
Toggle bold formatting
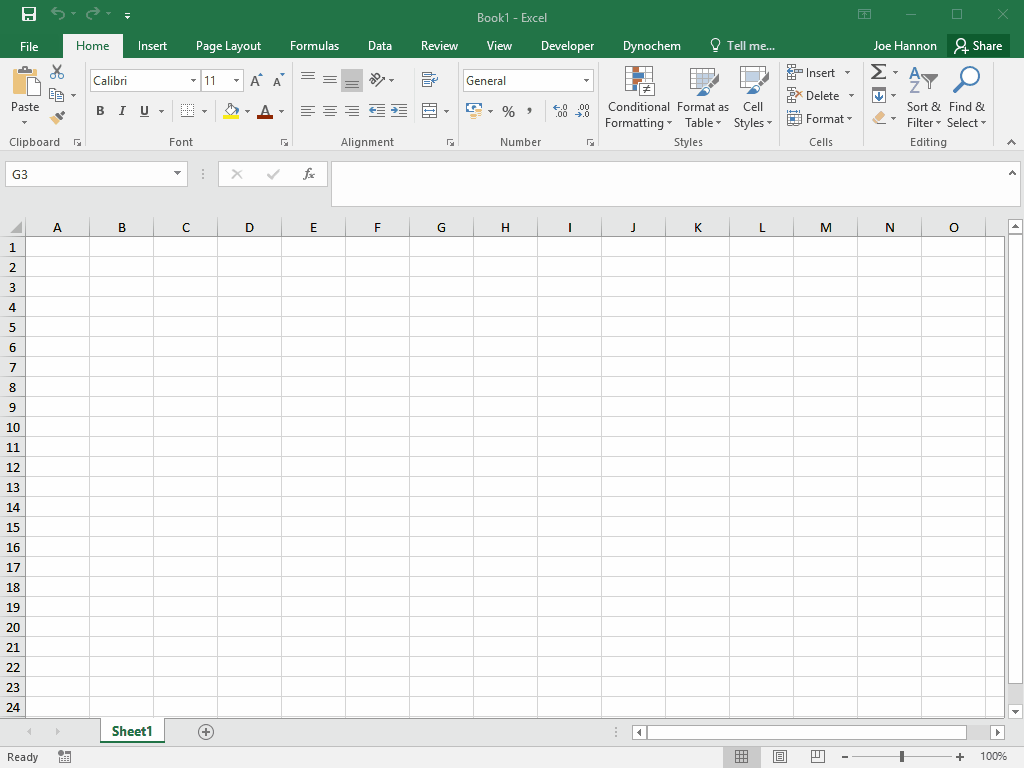click(100, 111)
